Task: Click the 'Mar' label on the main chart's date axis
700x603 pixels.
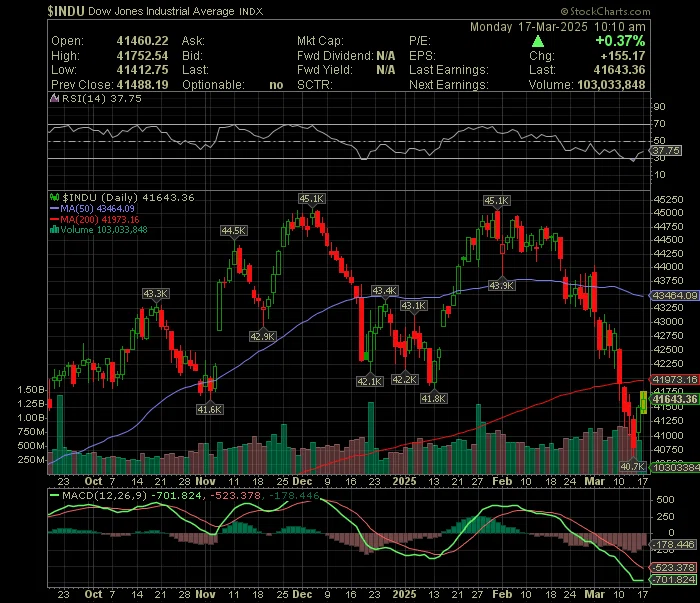Action: 595,482
